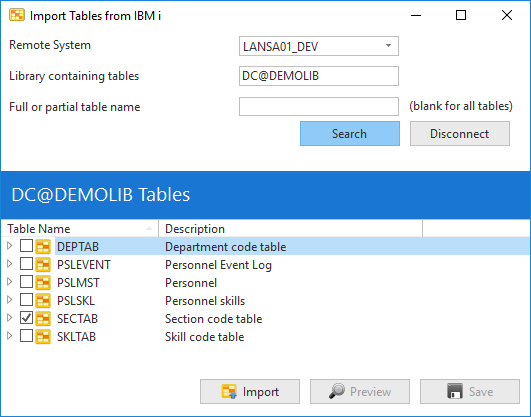Expand the DEPTAB table node
This screenshot has width=531, height=417.
coord(9,246)
